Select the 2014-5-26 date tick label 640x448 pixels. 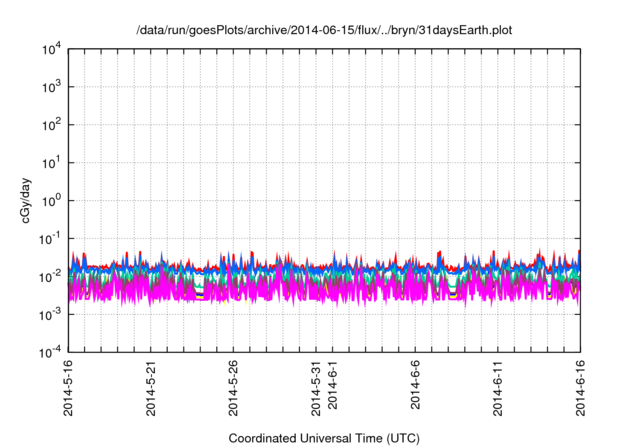(x=234, y=386)
